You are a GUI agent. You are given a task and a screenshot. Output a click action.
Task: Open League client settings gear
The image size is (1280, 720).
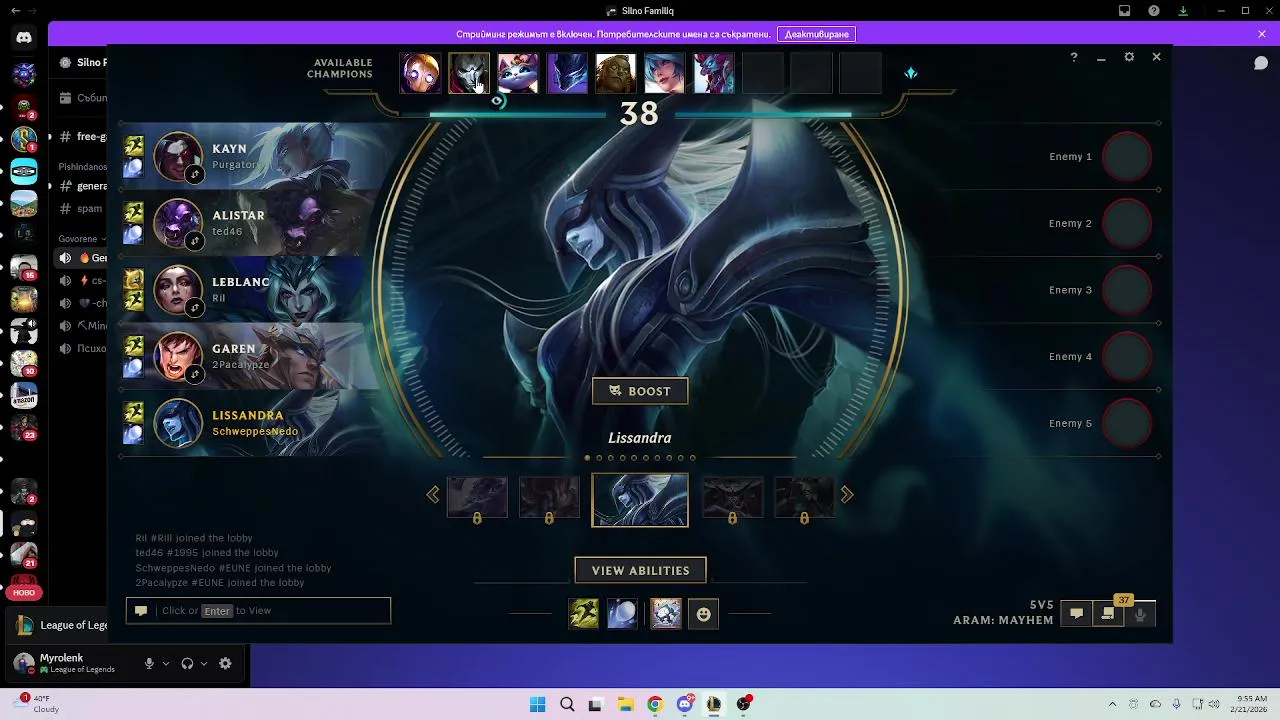[1129, 57]
